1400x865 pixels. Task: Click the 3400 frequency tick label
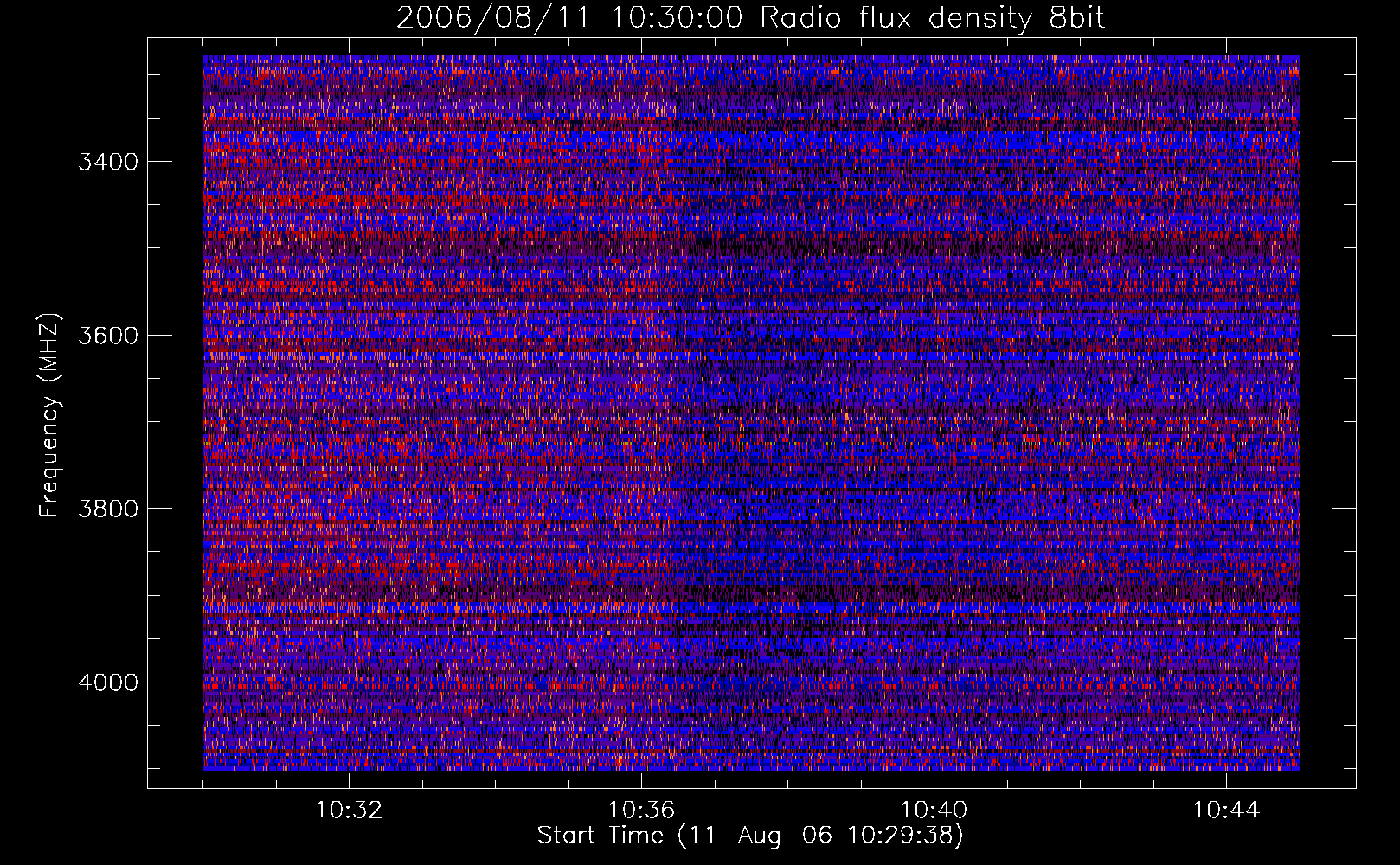(x=108, y=163)
